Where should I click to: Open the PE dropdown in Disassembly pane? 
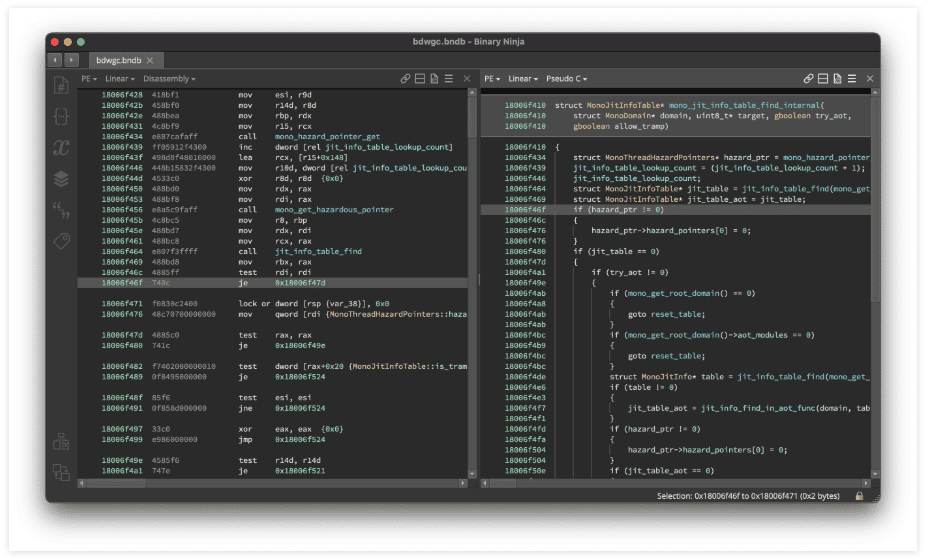[89, 79]
